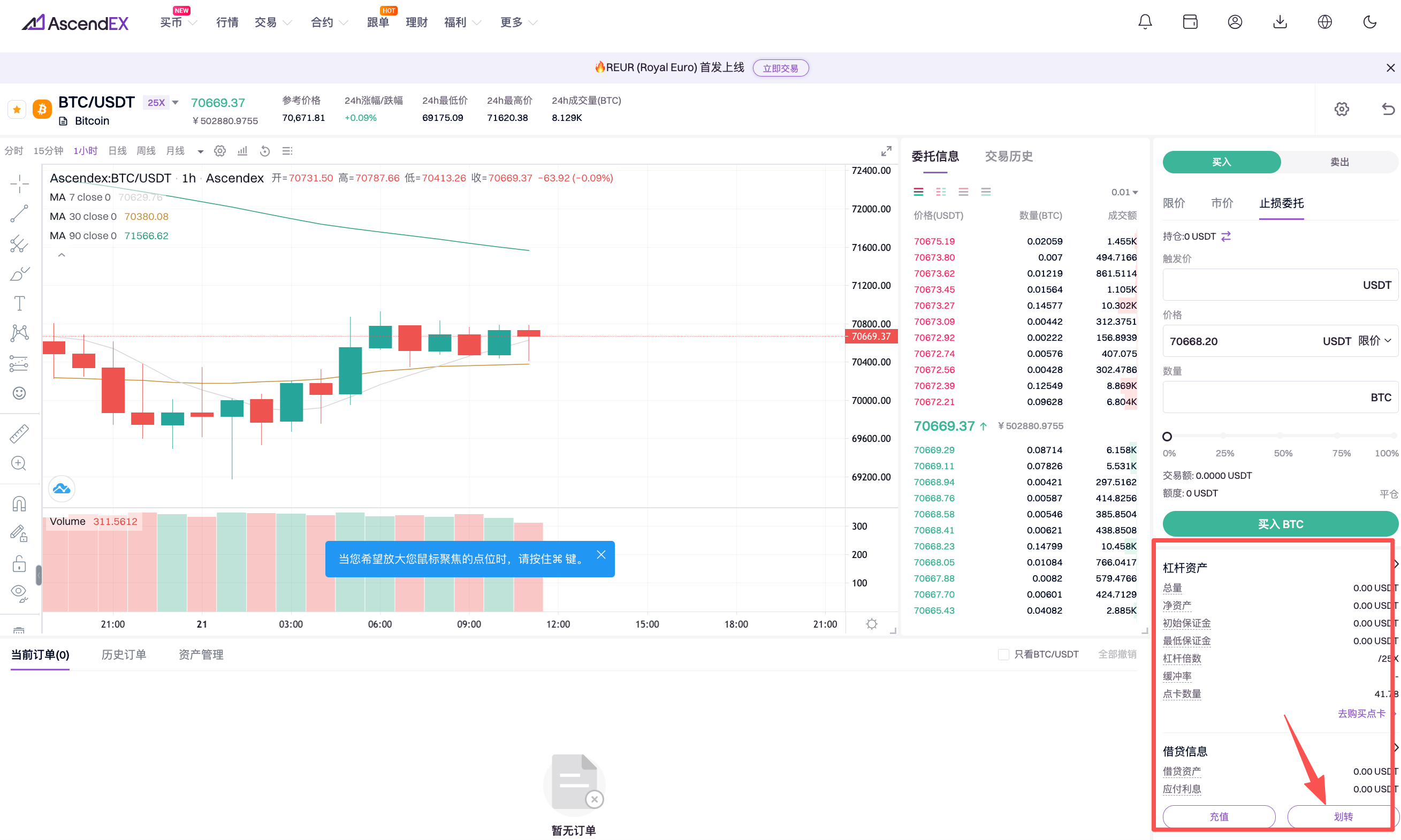Image resolution: width=1401 pixels, height=840 pixels.
Task: Open the language globe icon
Action: (x=1324, y=22)
